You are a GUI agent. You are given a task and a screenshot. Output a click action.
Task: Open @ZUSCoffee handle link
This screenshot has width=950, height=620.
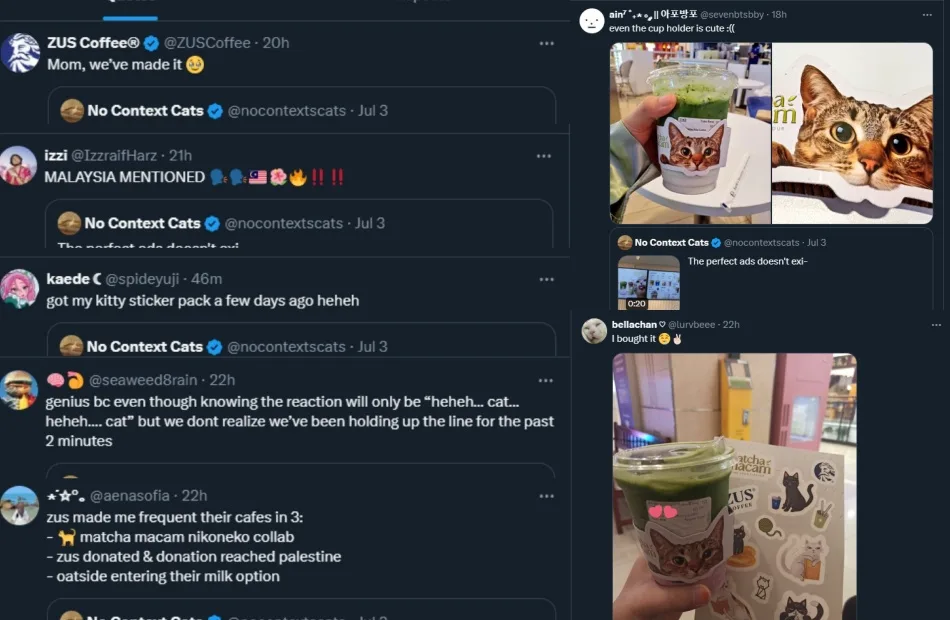(x=209, y=43)
